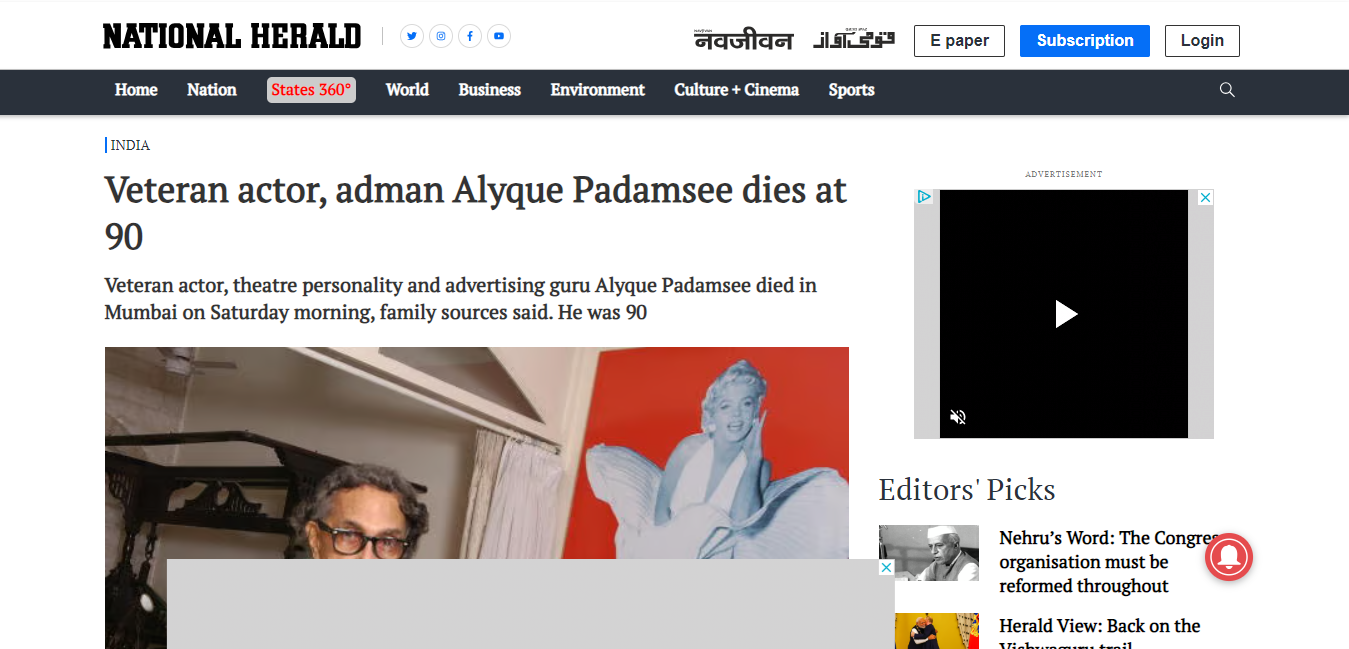Image resolution: width=1349 pixels, height=649 pixels.
Task: Open the E paper button
Action: (x=959, y=41)
